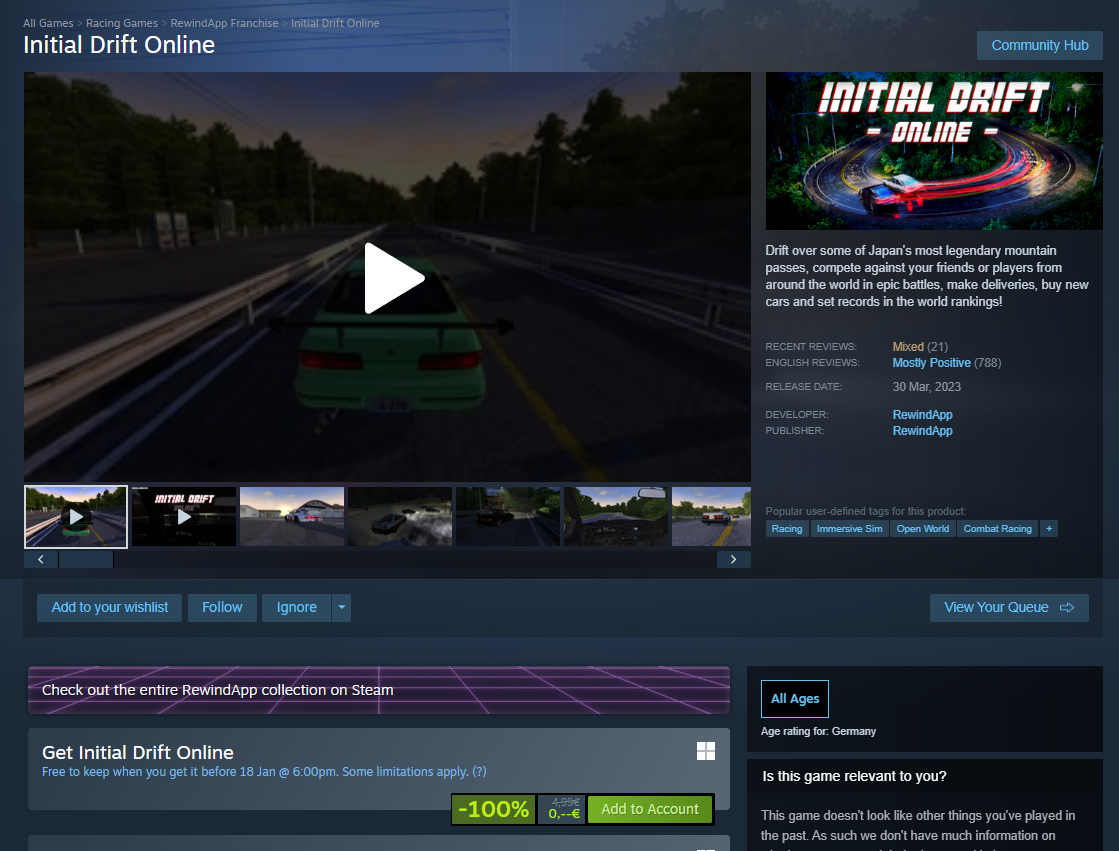This screenshot has height=851, width=1119.
Task: Click the (?) limitations help icon
Action: pos(479,772)
